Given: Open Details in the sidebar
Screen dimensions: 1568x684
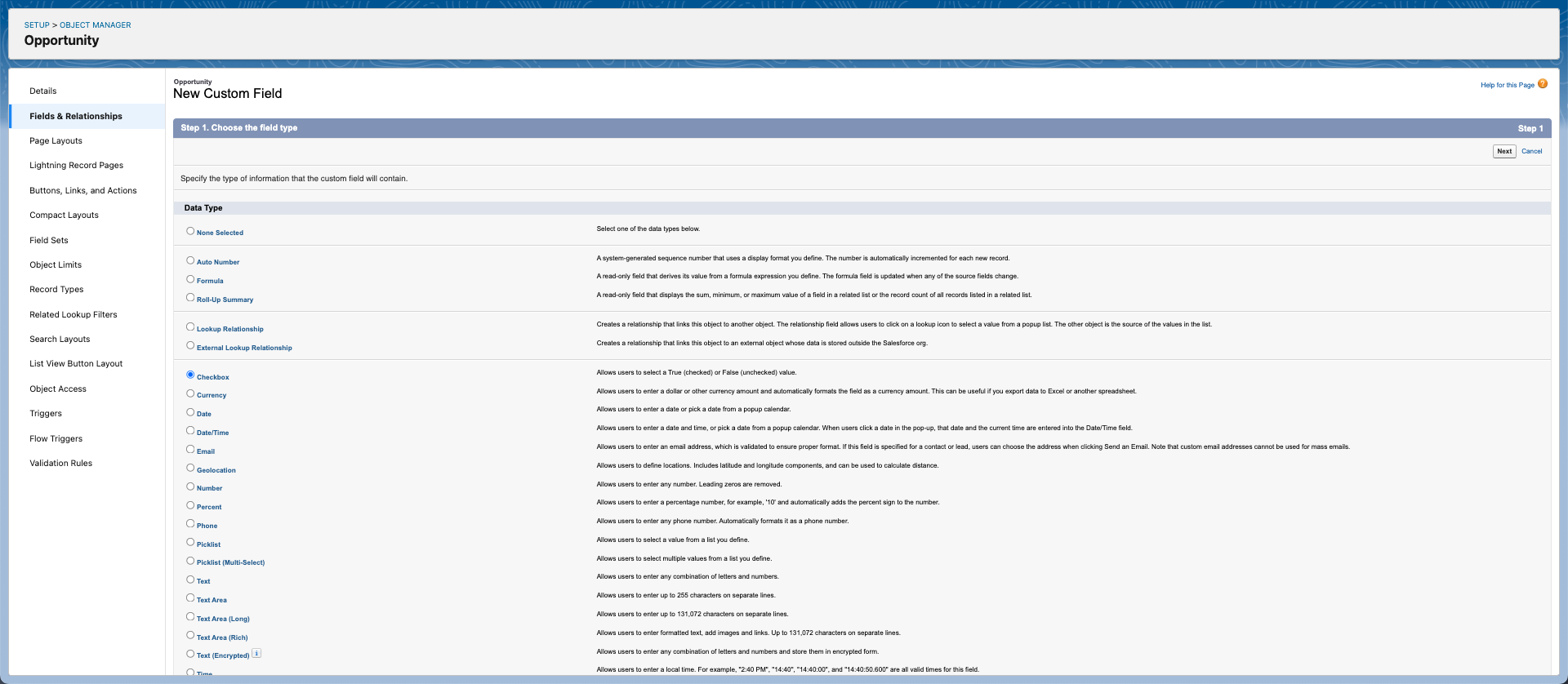Looking at the screenshot, I should tap(43, 91).
